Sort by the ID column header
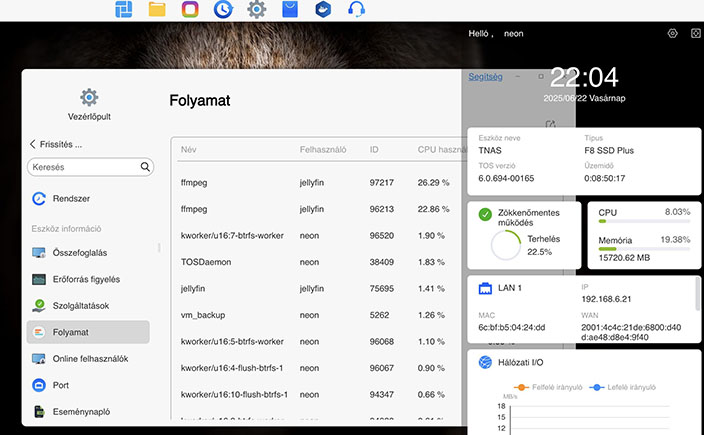 tap(374, 149)
